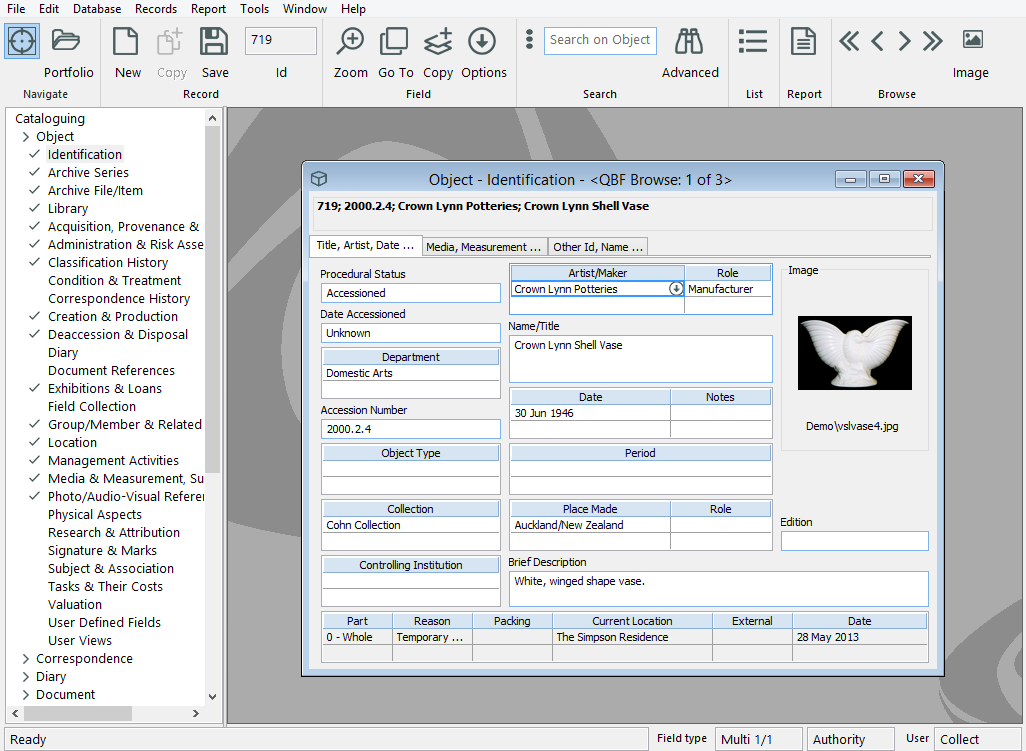Jump to first record in Browse
The width and height of the screenshot is (1026, 751).
click(x=849, y=41)
